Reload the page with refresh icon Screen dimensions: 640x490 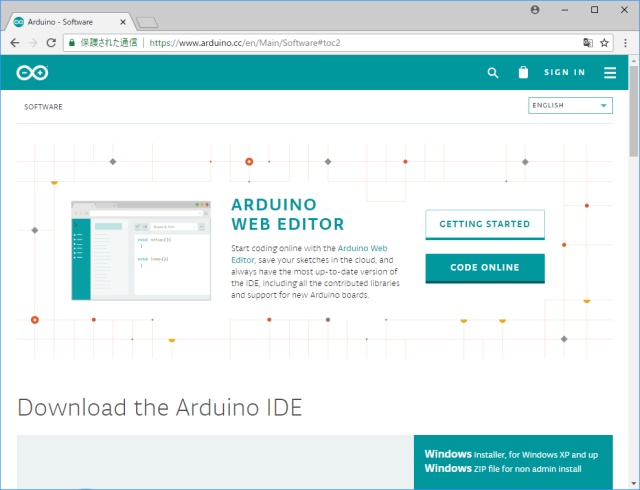pyautogui.click(x=51, y=42)
